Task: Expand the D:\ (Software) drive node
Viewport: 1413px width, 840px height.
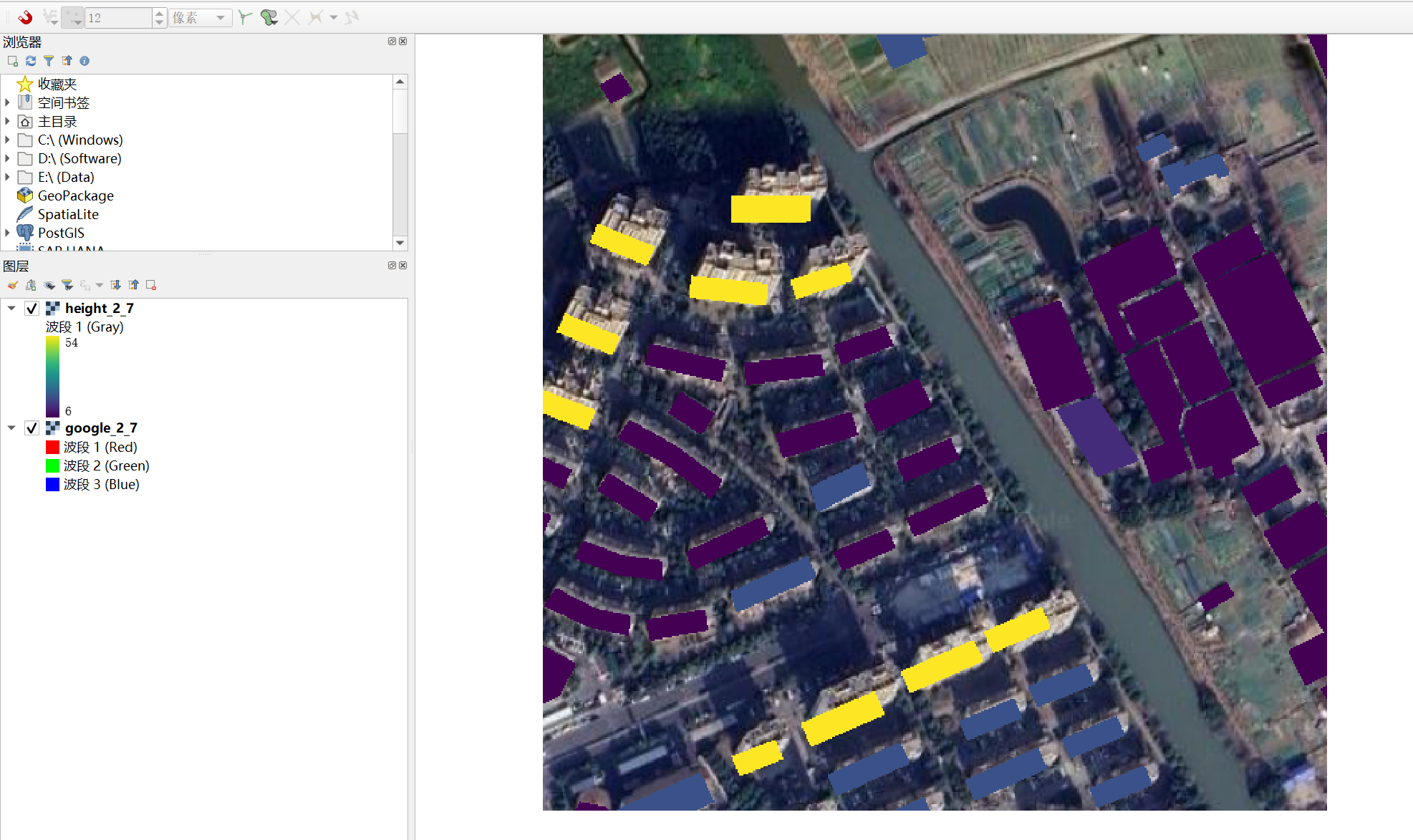Action: coord(8,158)
